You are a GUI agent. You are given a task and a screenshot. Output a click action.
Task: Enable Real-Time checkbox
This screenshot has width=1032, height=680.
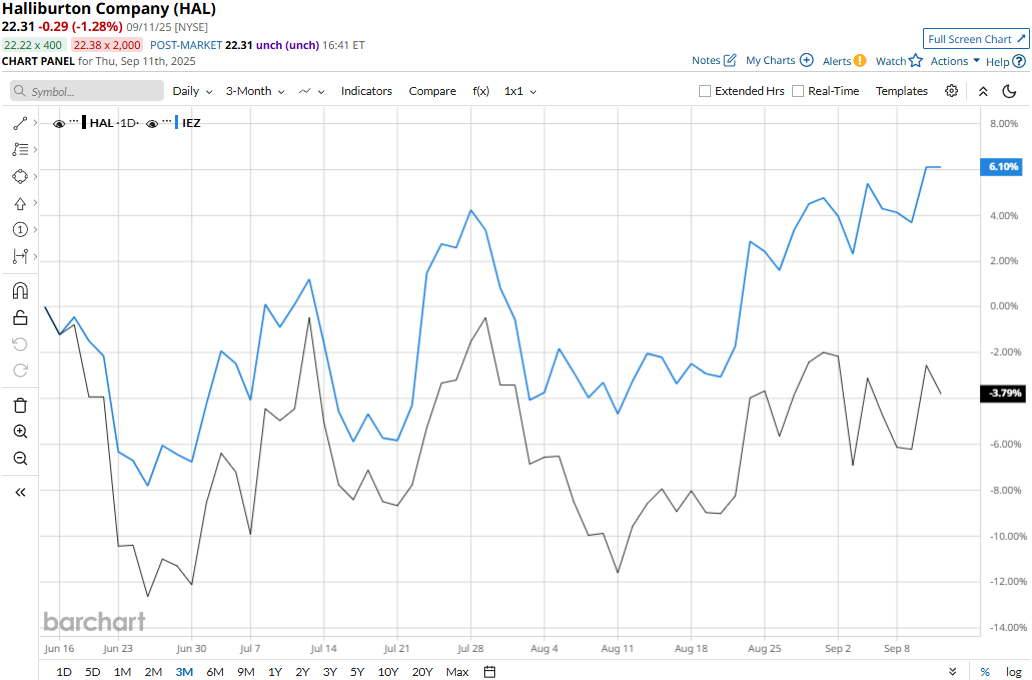coord(798,91)
